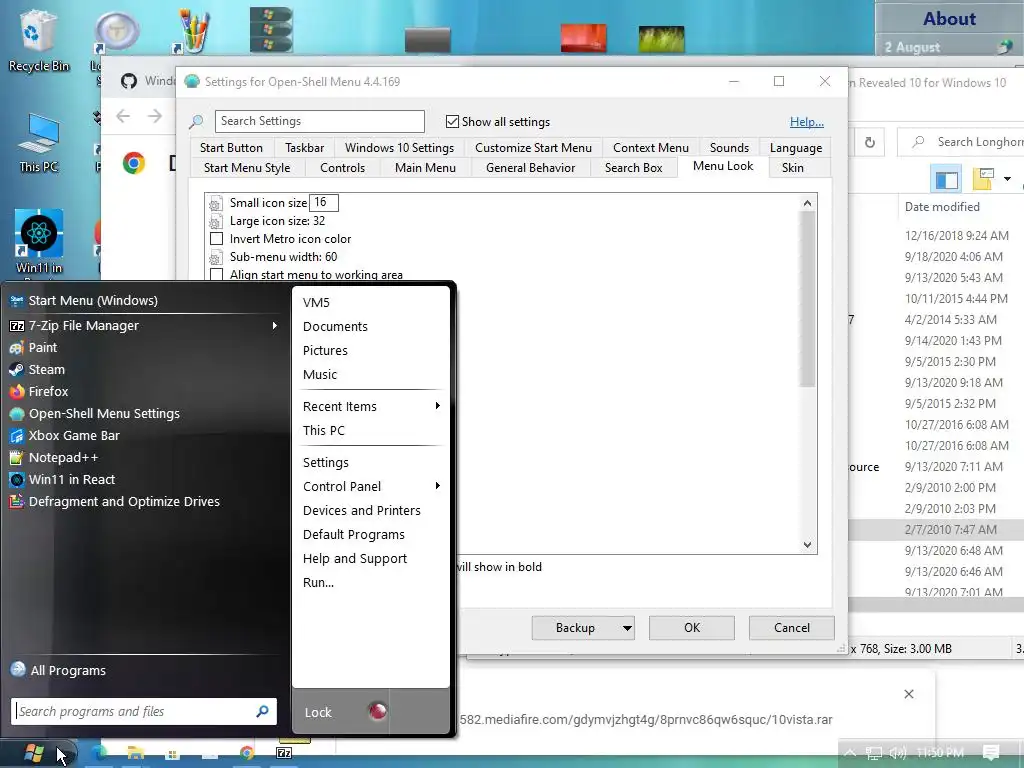
Task: Click the browser refresh icon behind dialog
Action: pyautogui.click(x=869, y=142)
